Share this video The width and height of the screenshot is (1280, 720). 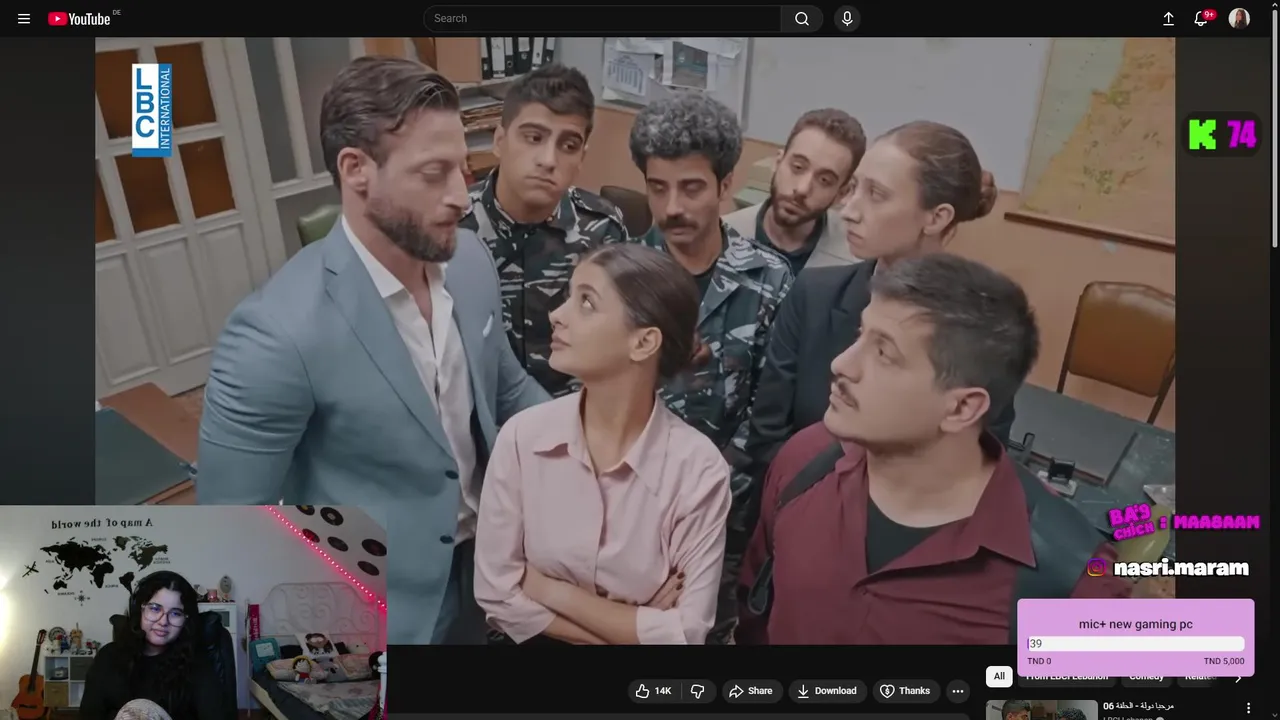tap(751, 691)
